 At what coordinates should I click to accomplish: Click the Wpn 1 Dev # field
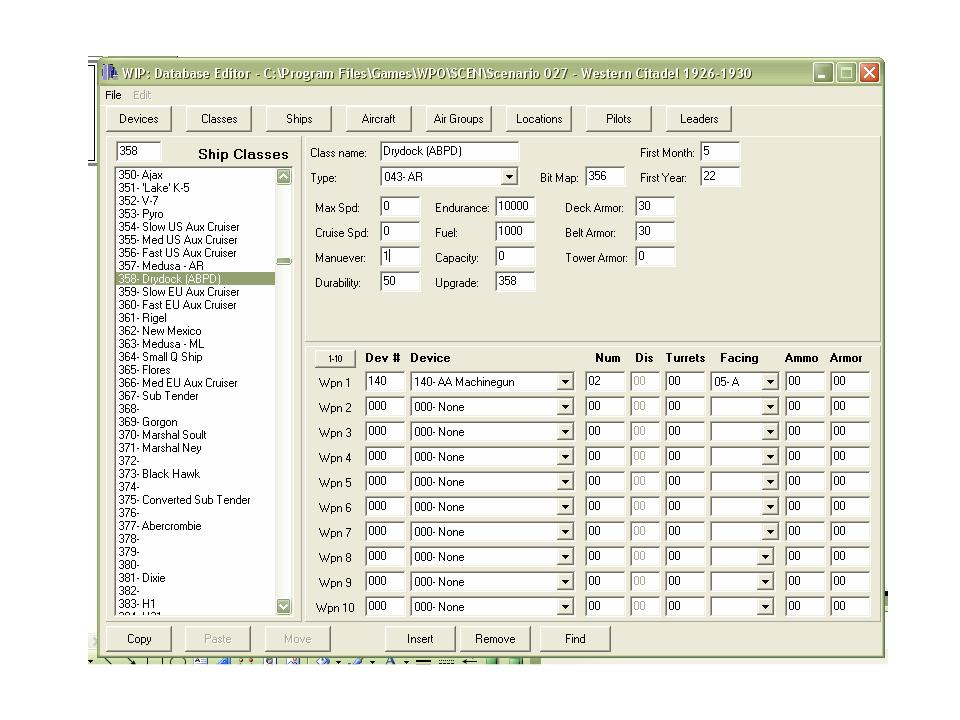[x=385, y=381]
